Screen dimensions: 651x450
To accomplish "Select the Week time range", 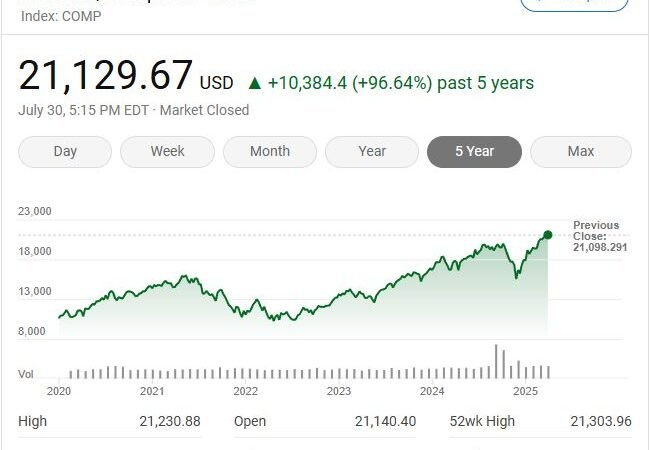I will 167,152.
